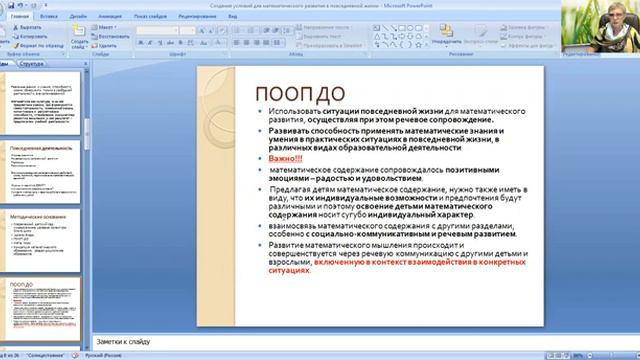Select the triangle shape in shapes gallery
Viewport: 640px width, 360px height.
[x=376, y=36]
